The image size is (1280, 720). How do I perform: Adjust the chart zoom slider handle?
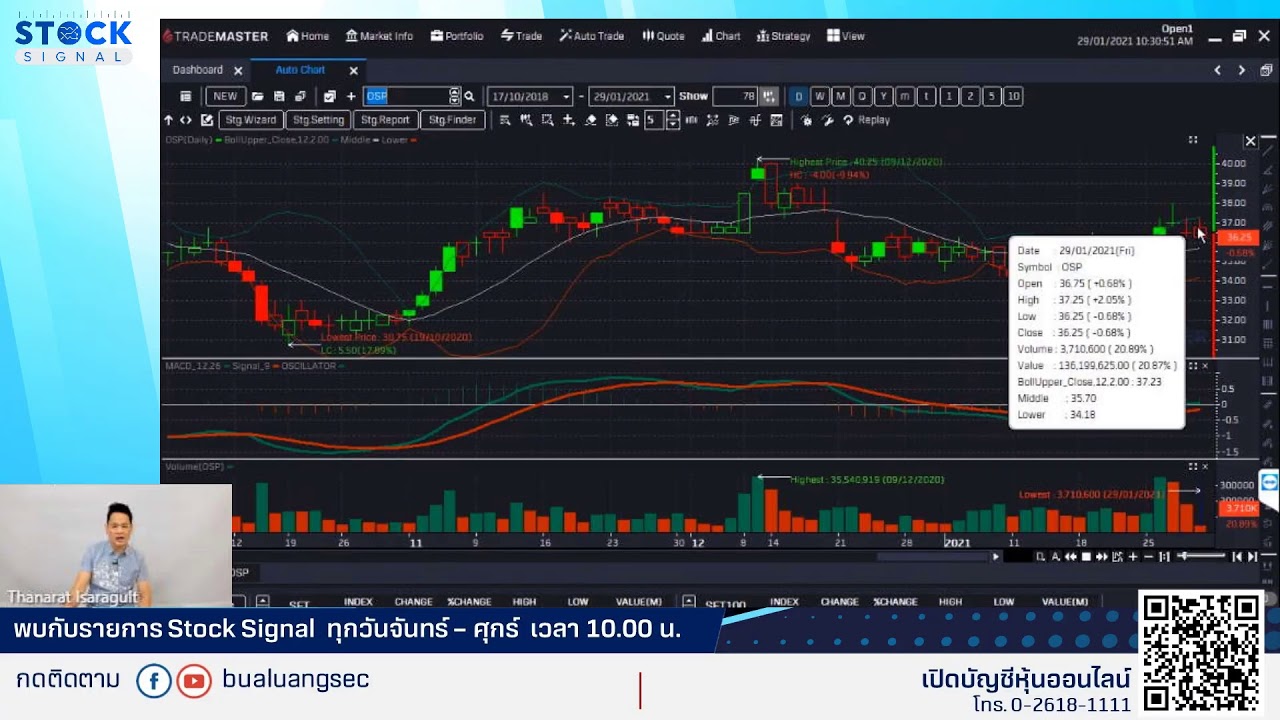(x=1184, y=556)
